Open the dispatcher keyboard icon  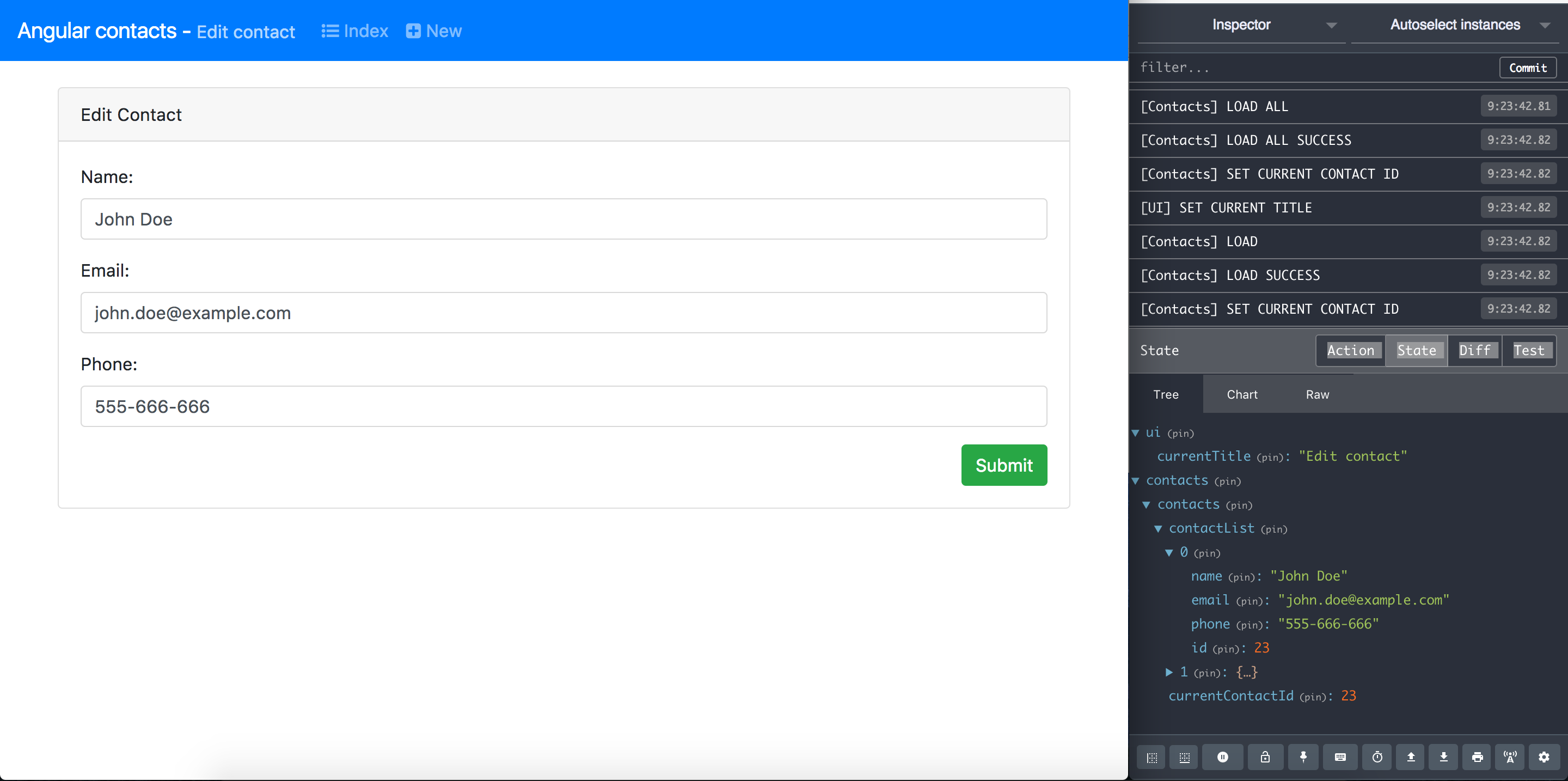1340,757
